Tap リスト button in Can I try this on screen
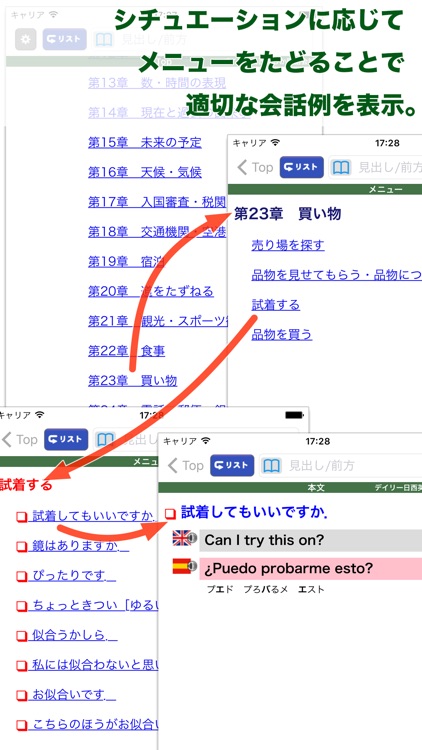 232,465
